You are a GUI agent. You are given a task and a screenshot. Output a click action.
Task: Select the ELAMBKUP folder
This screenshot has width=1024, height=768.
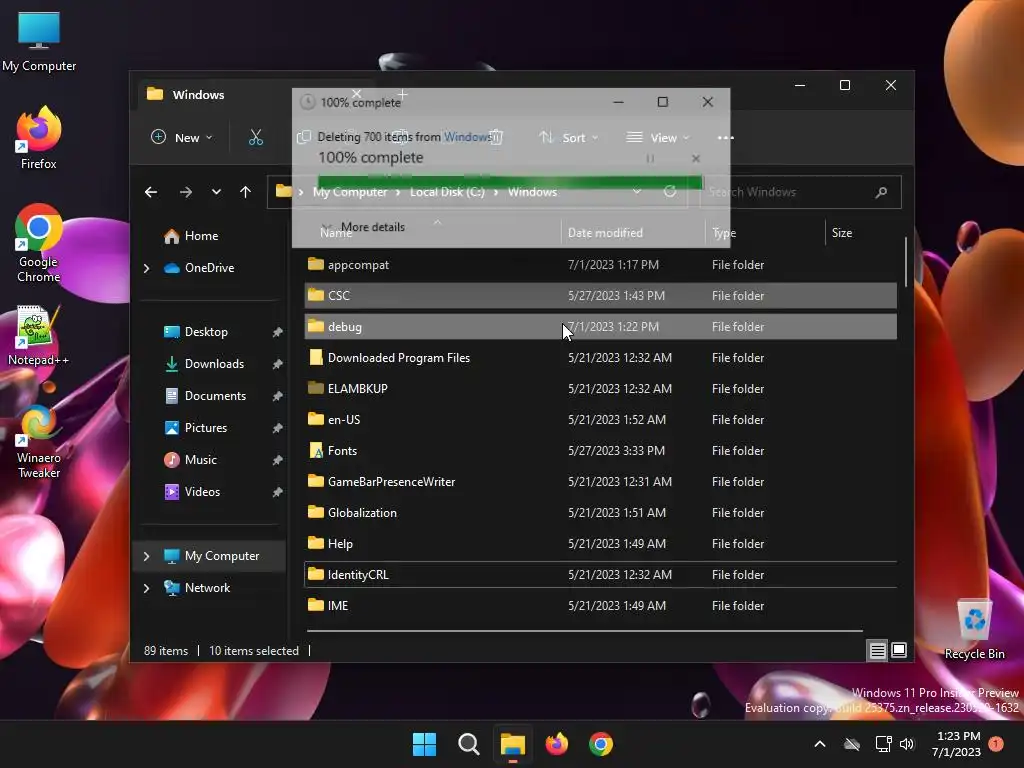600,389
